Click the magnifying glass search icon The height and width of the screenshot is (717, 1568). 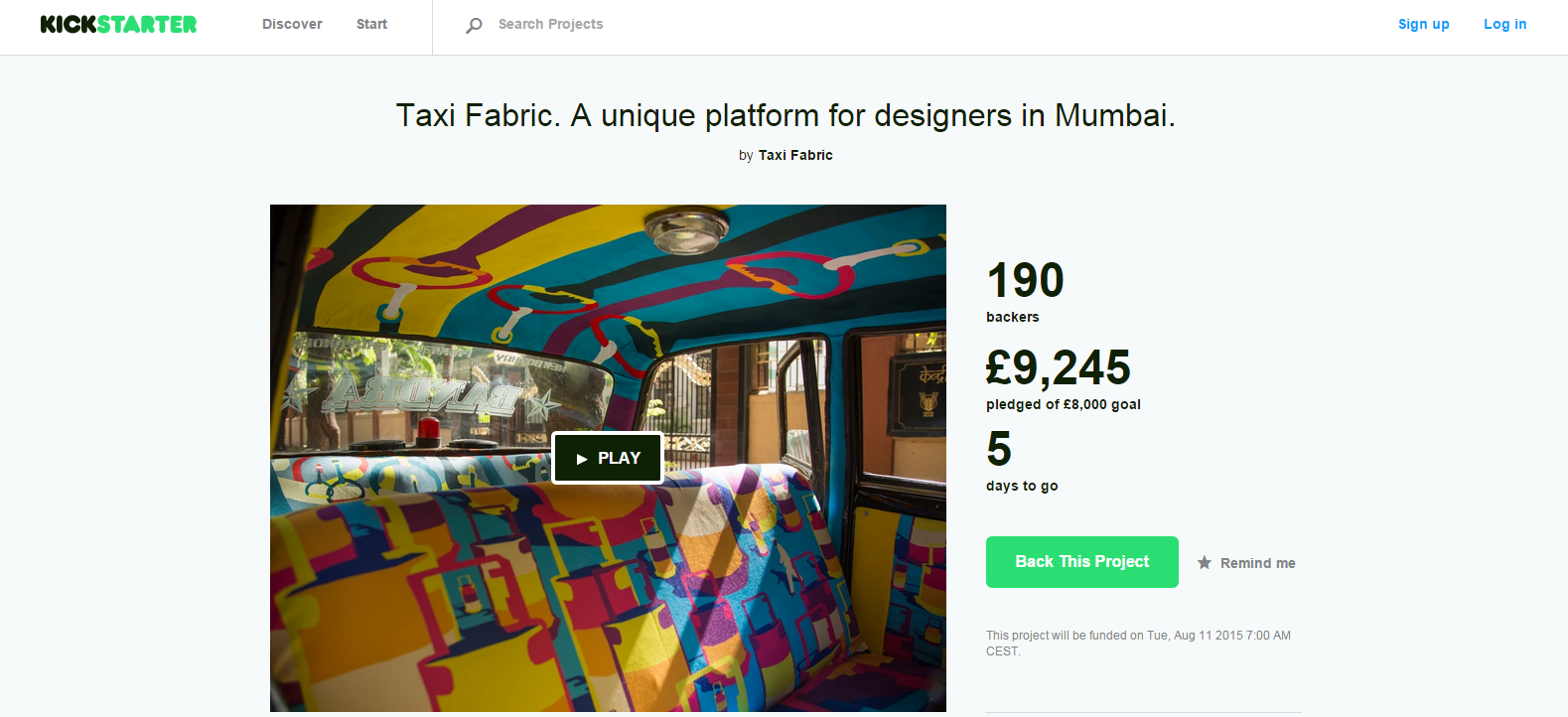(x=474, y=25)
